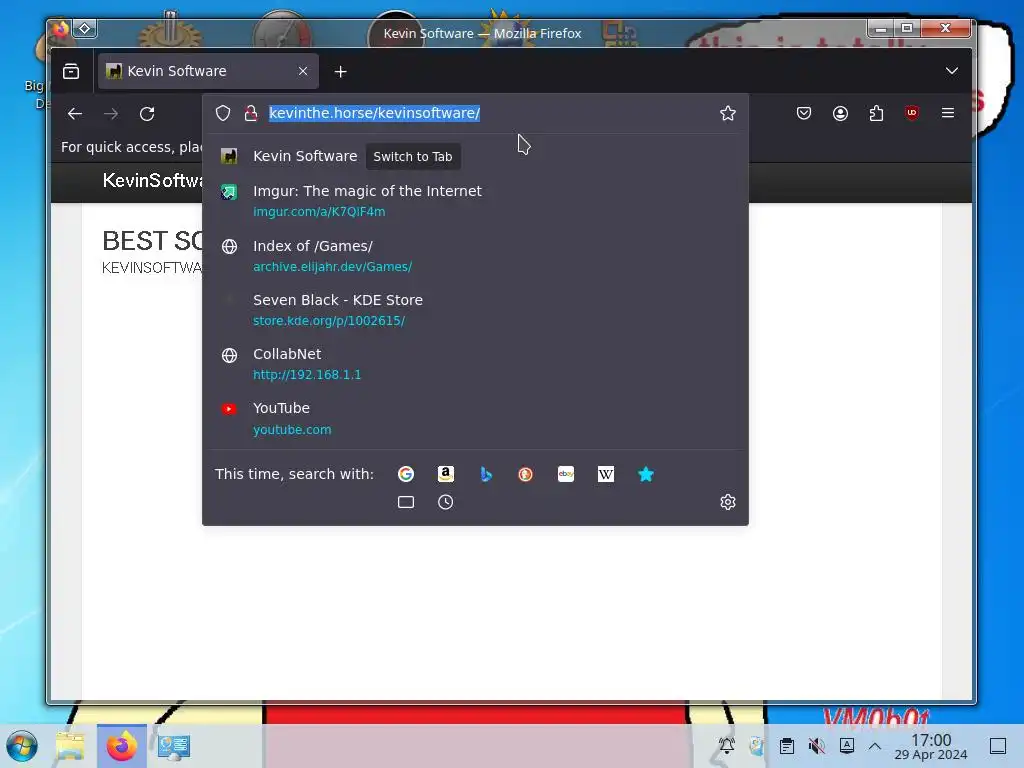
Task: Expand hidden system tray icons
Action: point(875,746)
